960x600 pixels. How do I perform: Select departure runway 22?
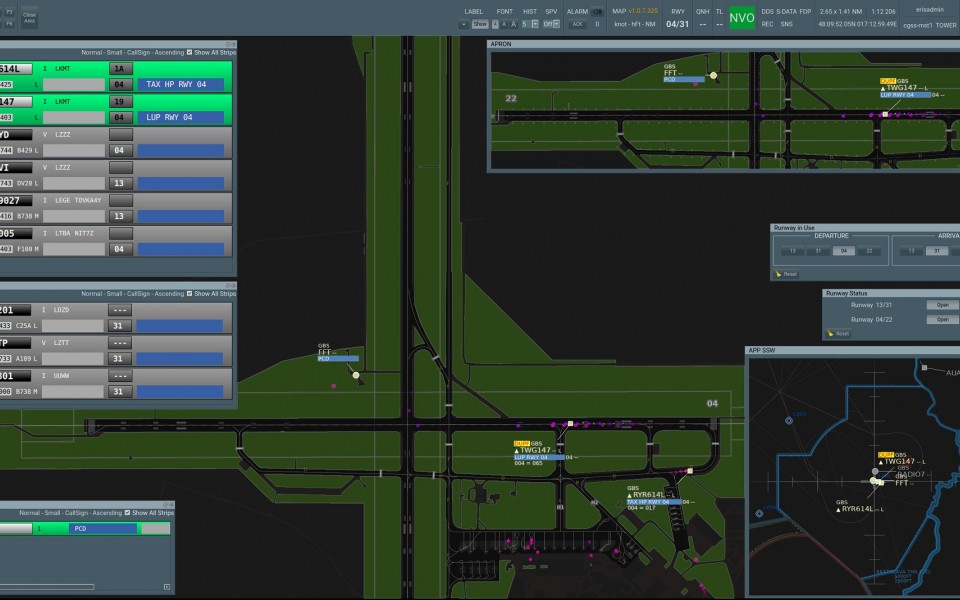(x=869, y=251)
